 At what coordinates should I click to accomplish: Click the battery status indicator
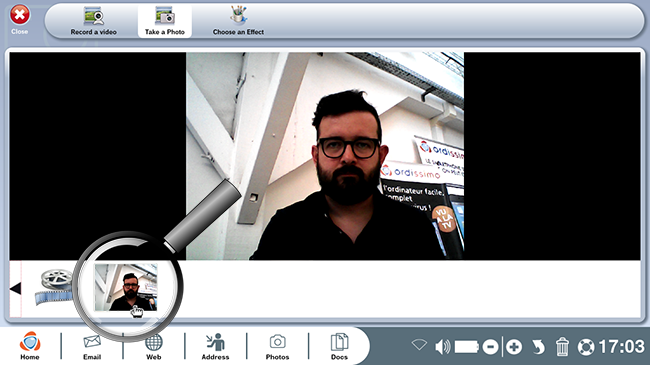click(x=467, y=347)
